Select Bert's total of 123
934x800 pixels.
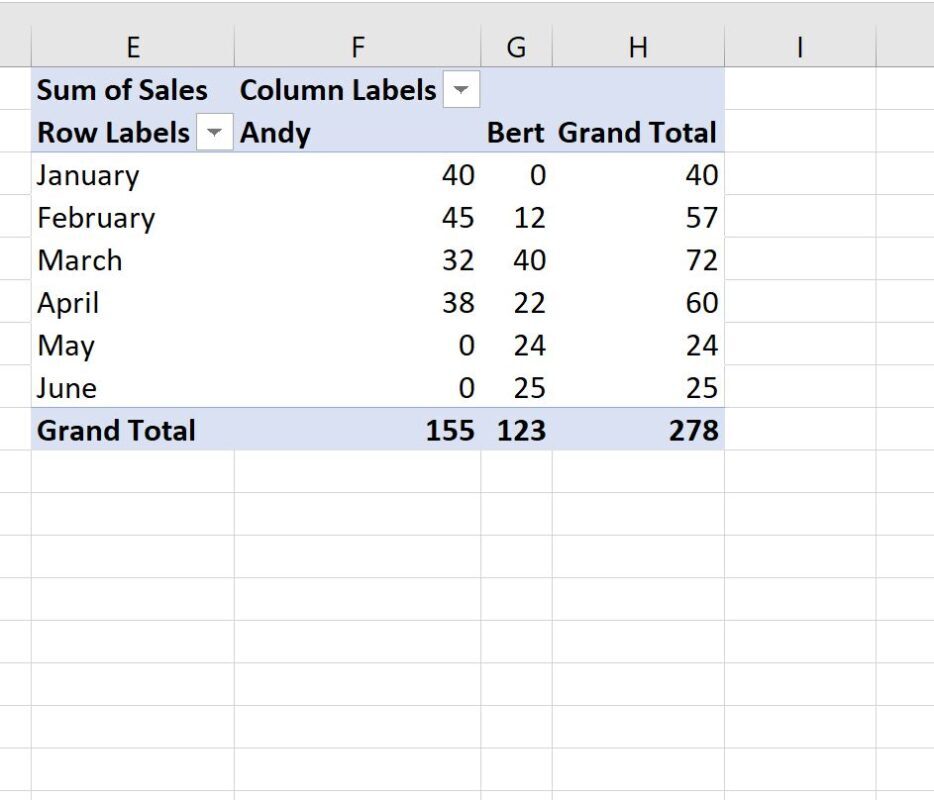[522, 430]
